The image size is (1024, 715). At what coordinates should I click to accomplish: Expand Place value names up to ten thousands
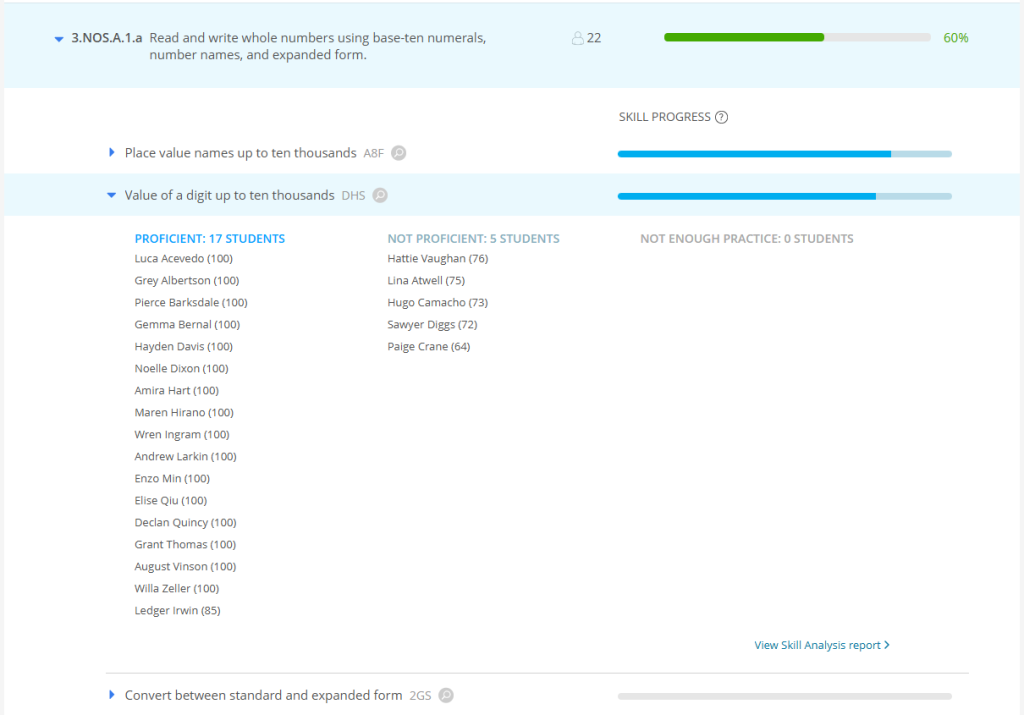(112, 152)
